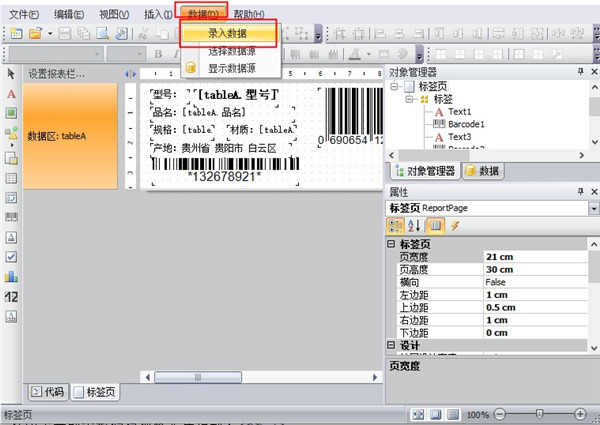Select the Table object tool

(x=11, y=177)
